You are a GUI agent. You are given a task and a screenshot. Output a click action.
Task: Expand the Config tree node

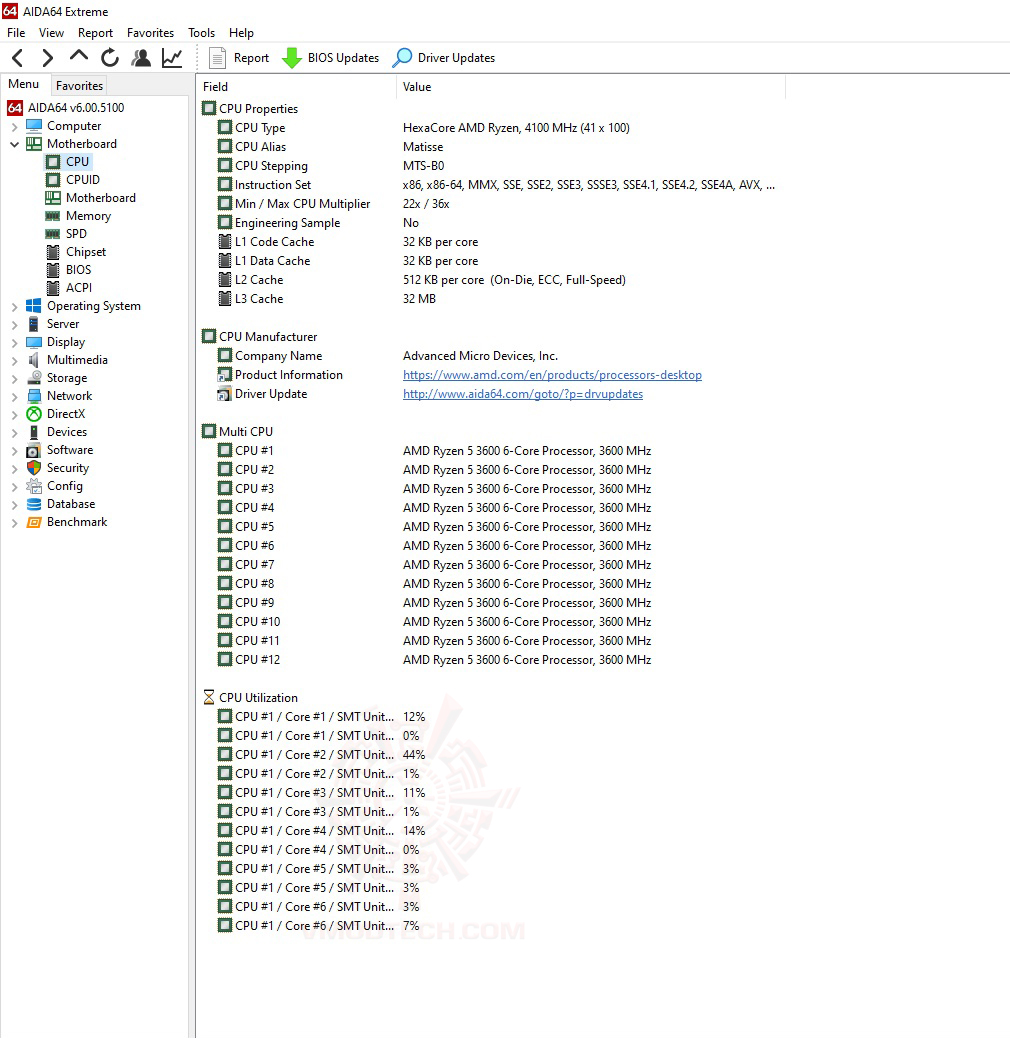pos(14,487)
